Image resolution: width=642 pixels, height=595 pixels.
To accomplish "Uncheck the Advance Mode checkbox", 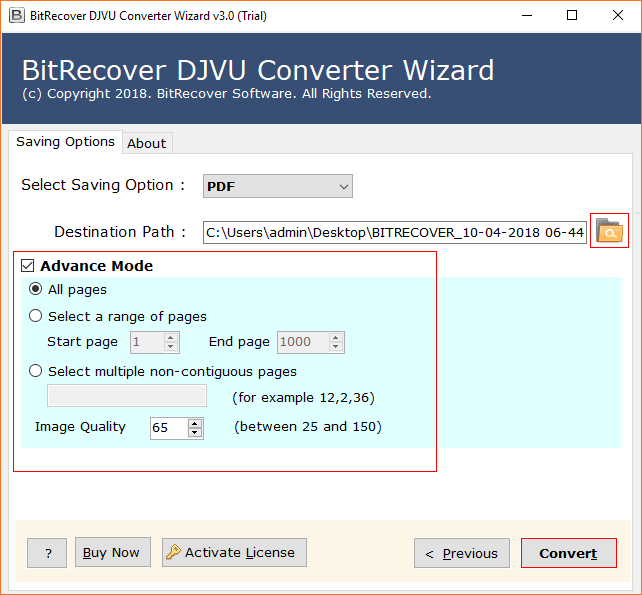I will (27, 266).
